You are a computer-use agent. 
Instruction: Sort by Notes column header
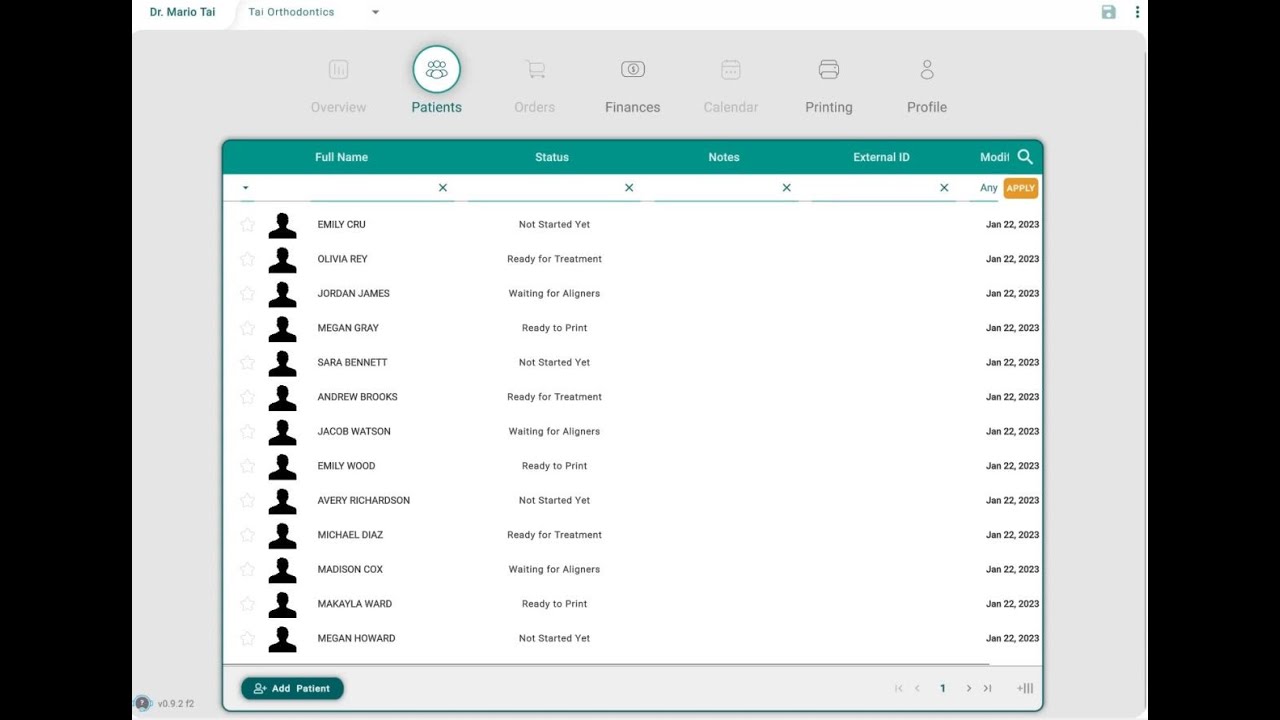click(724, 157)
